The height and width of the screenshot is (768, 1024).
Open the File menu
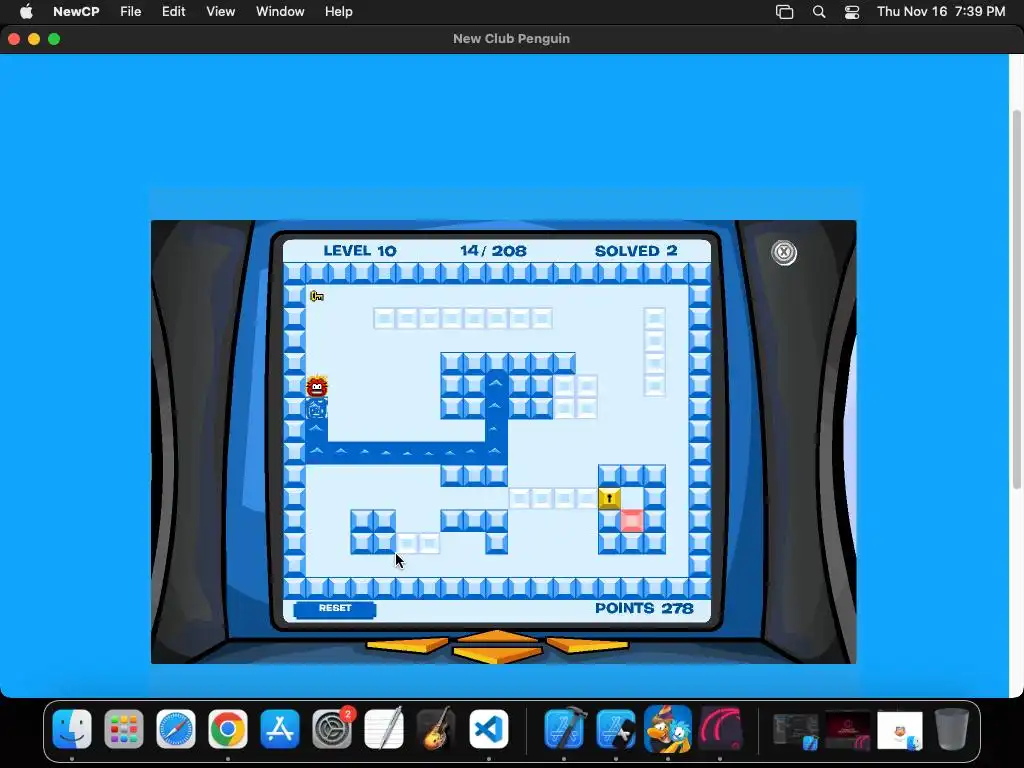click(131, 12)
